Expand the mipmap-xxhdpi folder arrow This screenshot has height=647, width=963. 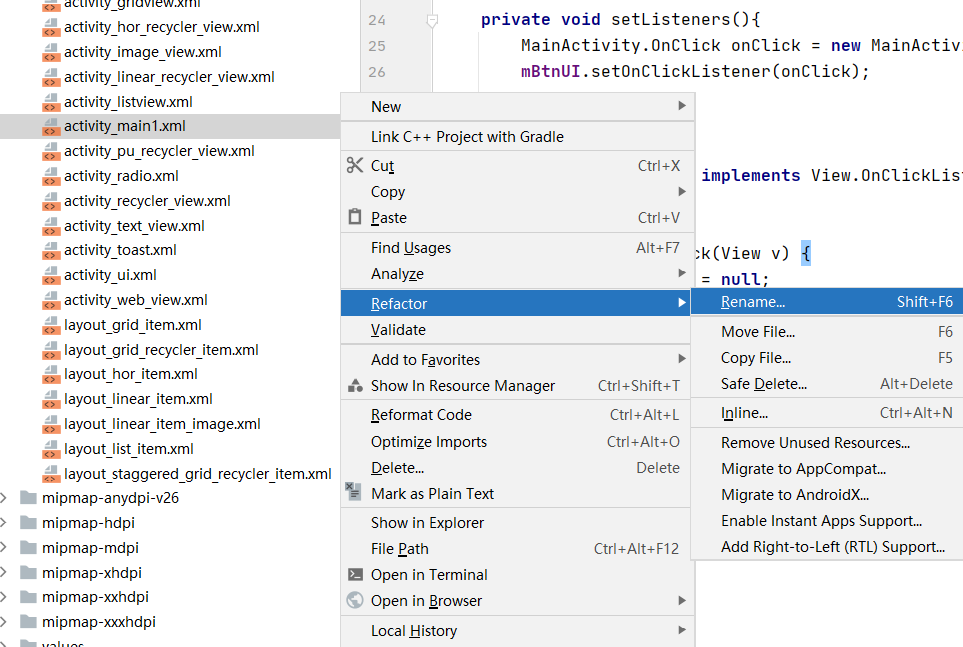tap(4, 597)
